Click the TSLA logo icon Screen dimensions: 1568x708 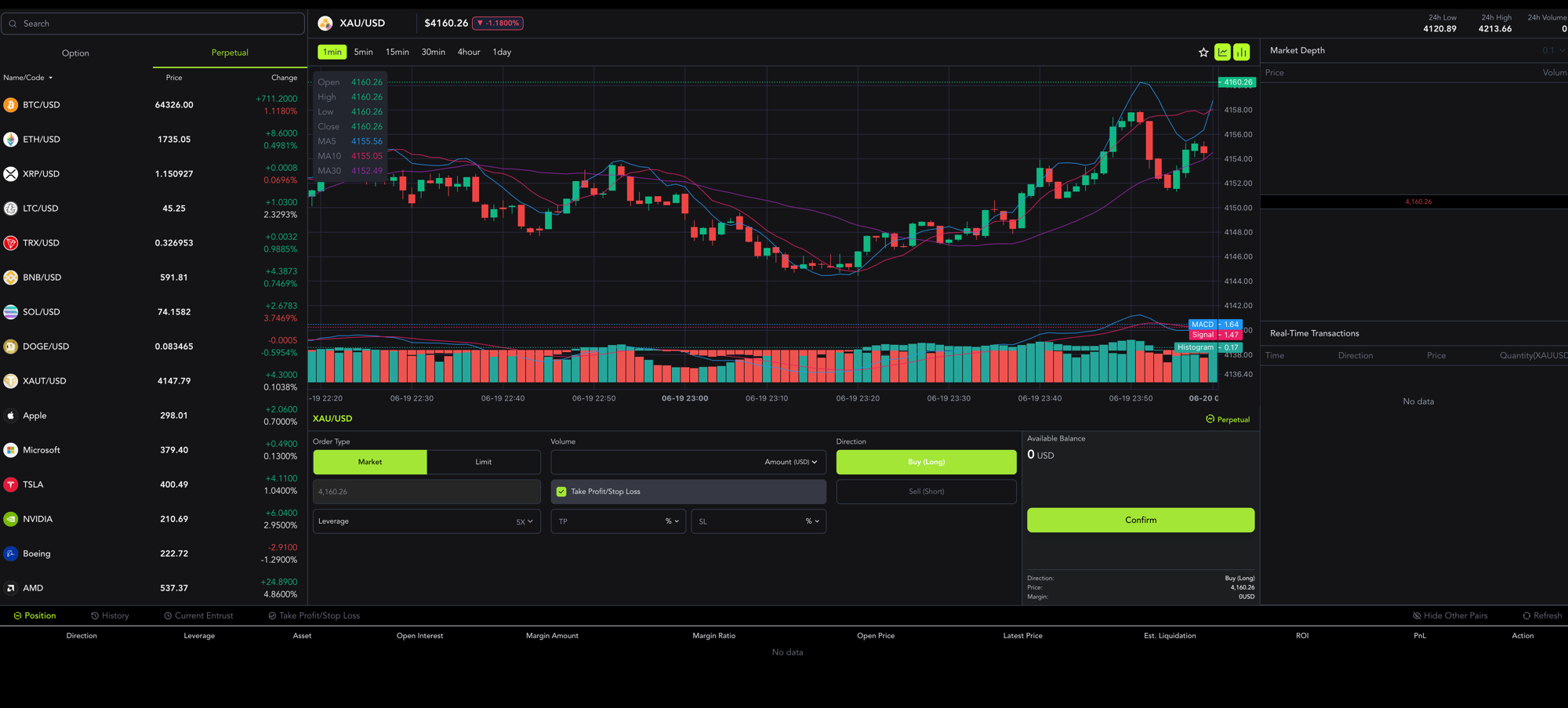(x=11, y=485)
